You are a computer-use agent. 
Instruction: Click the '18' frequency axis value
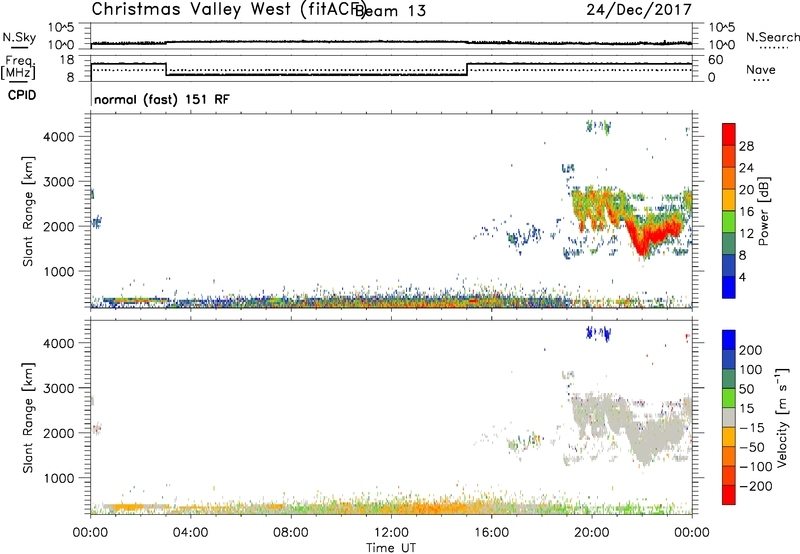pyautogui.click(x=67, y=60)
